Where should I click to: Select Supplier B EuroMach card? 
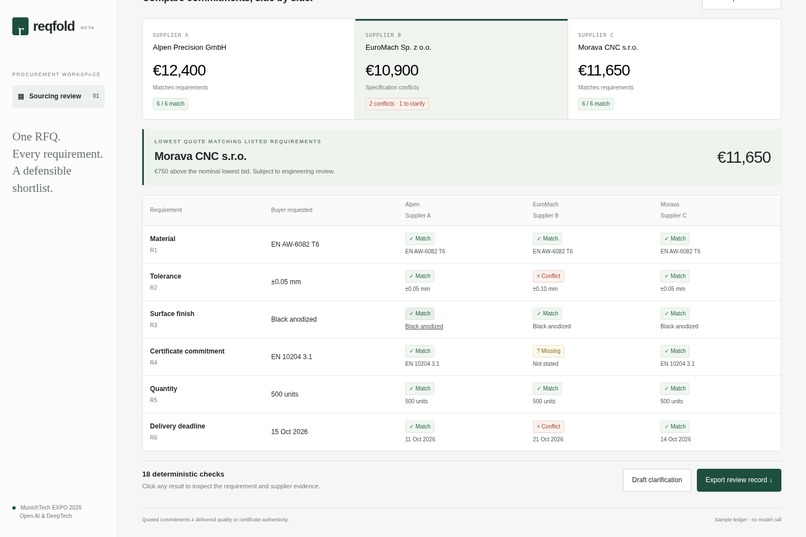[x=462, y=69]
